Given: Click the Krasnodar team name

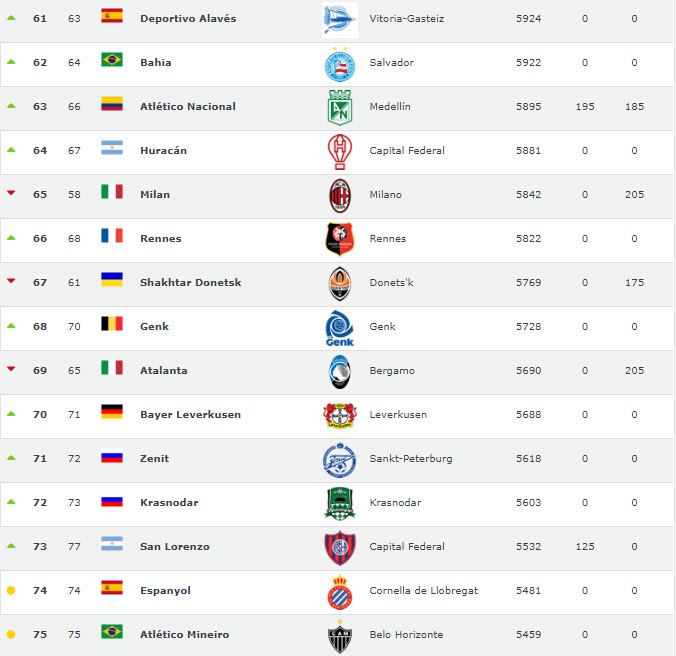Looking at the screenshot, I should 169,503.
